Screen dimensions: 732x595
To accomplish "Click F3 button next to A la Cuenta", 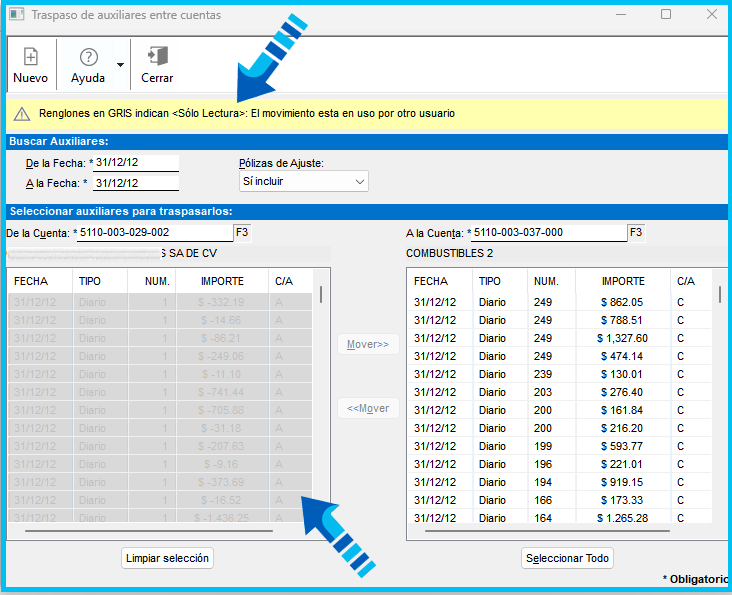I will click(636, 232).
